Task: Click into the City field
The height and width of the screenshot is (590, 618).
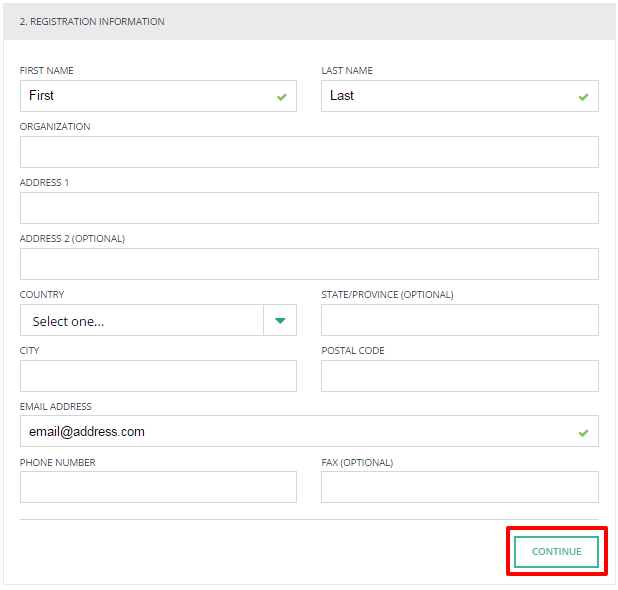Action: tap(158, 376)
